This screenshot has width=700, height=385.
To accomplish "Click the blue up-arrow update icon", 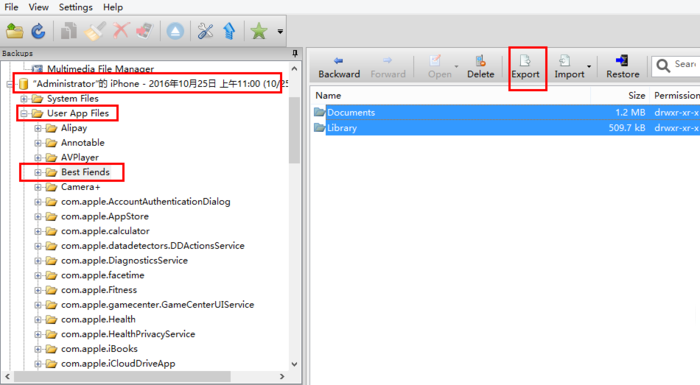I will pyautogui.click(x=229, y=31).
